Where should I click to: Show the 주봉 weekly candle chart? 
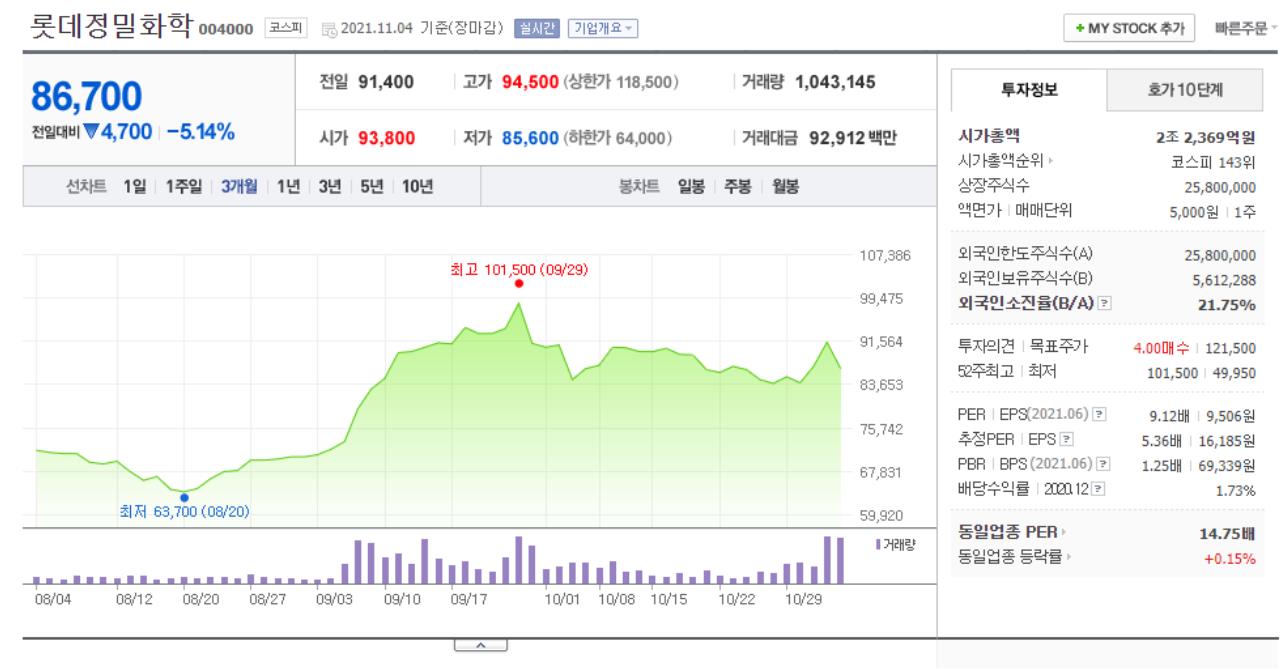[737, 186]
